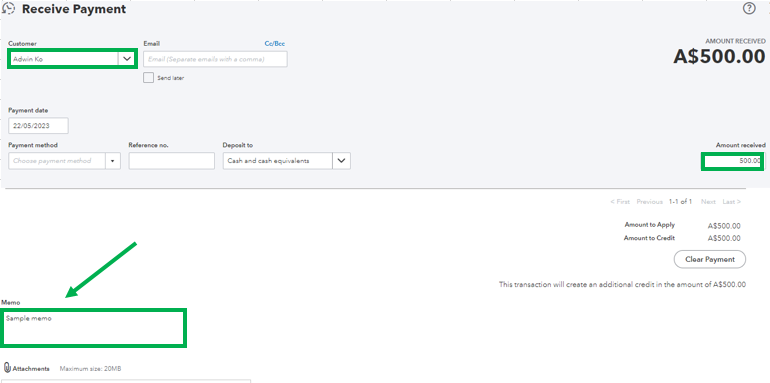The image size is (770, 383).
Task: Go to Previous page link
Action: pos(649,202)
